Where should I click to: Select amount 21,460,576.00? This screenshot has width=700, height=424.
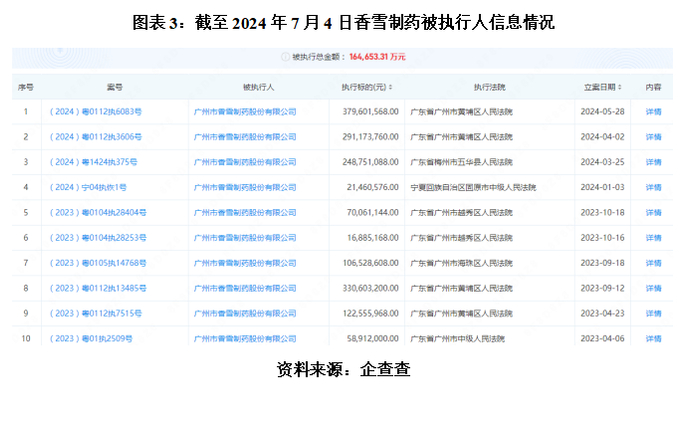(373, 187)
